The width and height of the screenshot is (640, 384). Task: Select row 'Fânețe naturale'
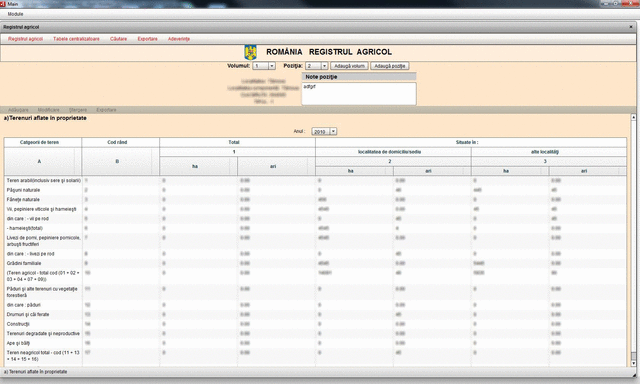click(x=315, y=200)
